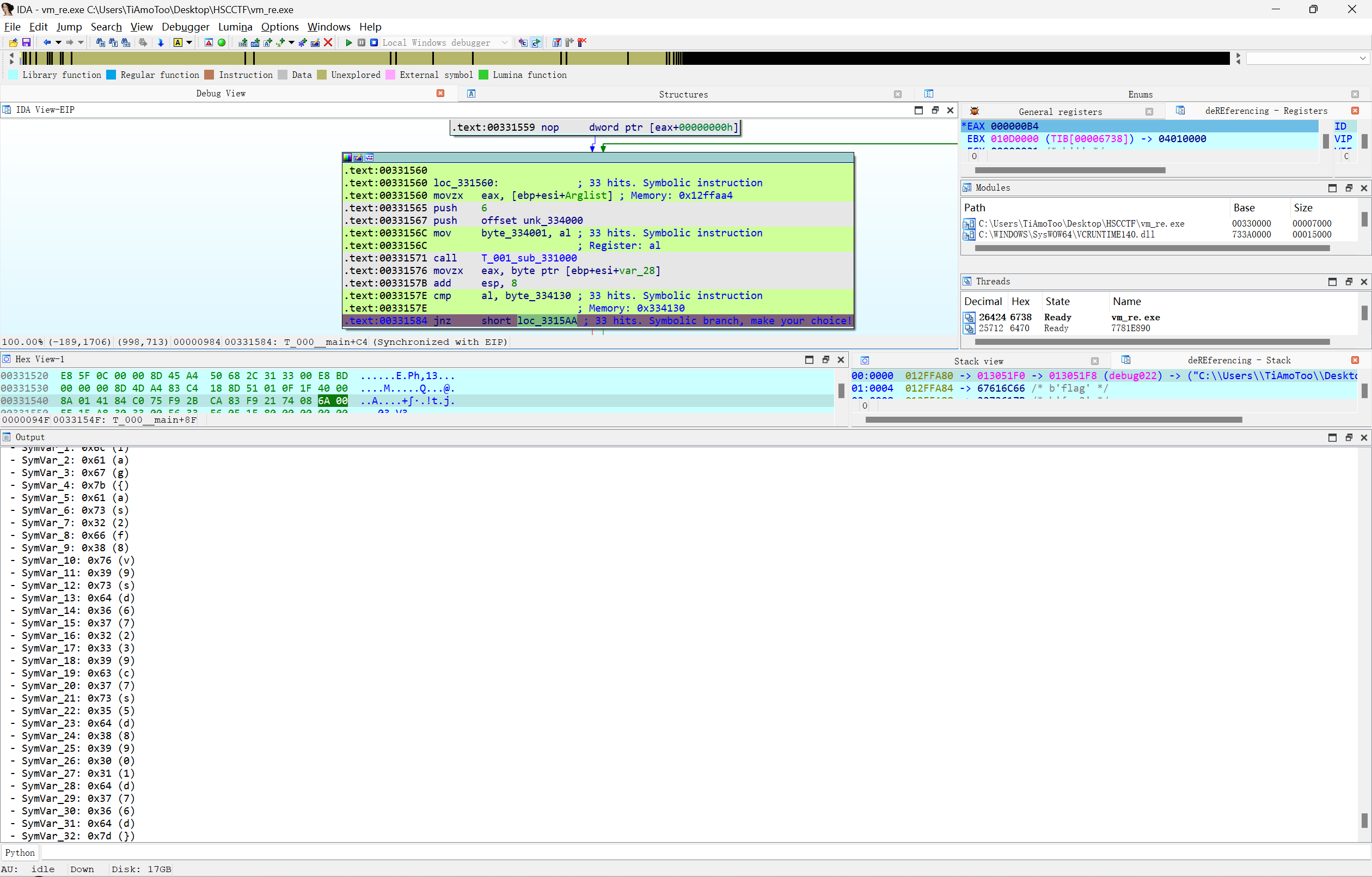This screenshot has height=877, width=1372.
Task: Click the blue star with plus icon
Action: coord(303,43)
